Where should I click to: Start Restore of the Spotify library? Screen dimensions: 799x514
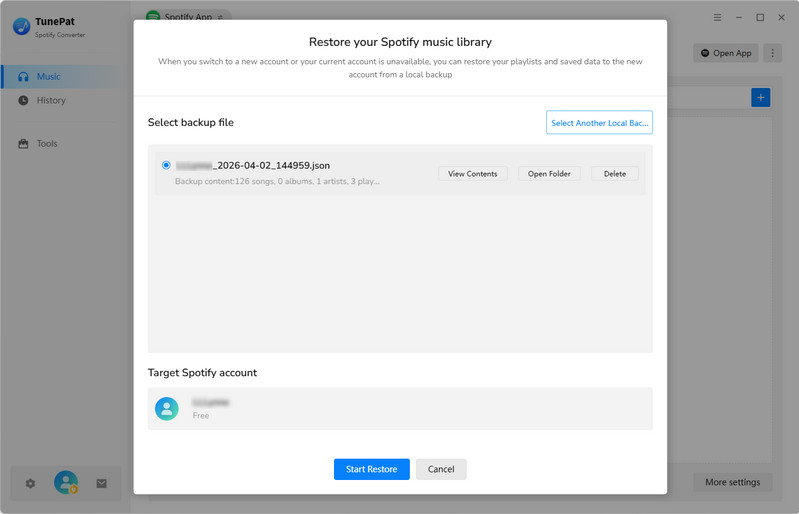pyautogui.click(x=371, y=469)
